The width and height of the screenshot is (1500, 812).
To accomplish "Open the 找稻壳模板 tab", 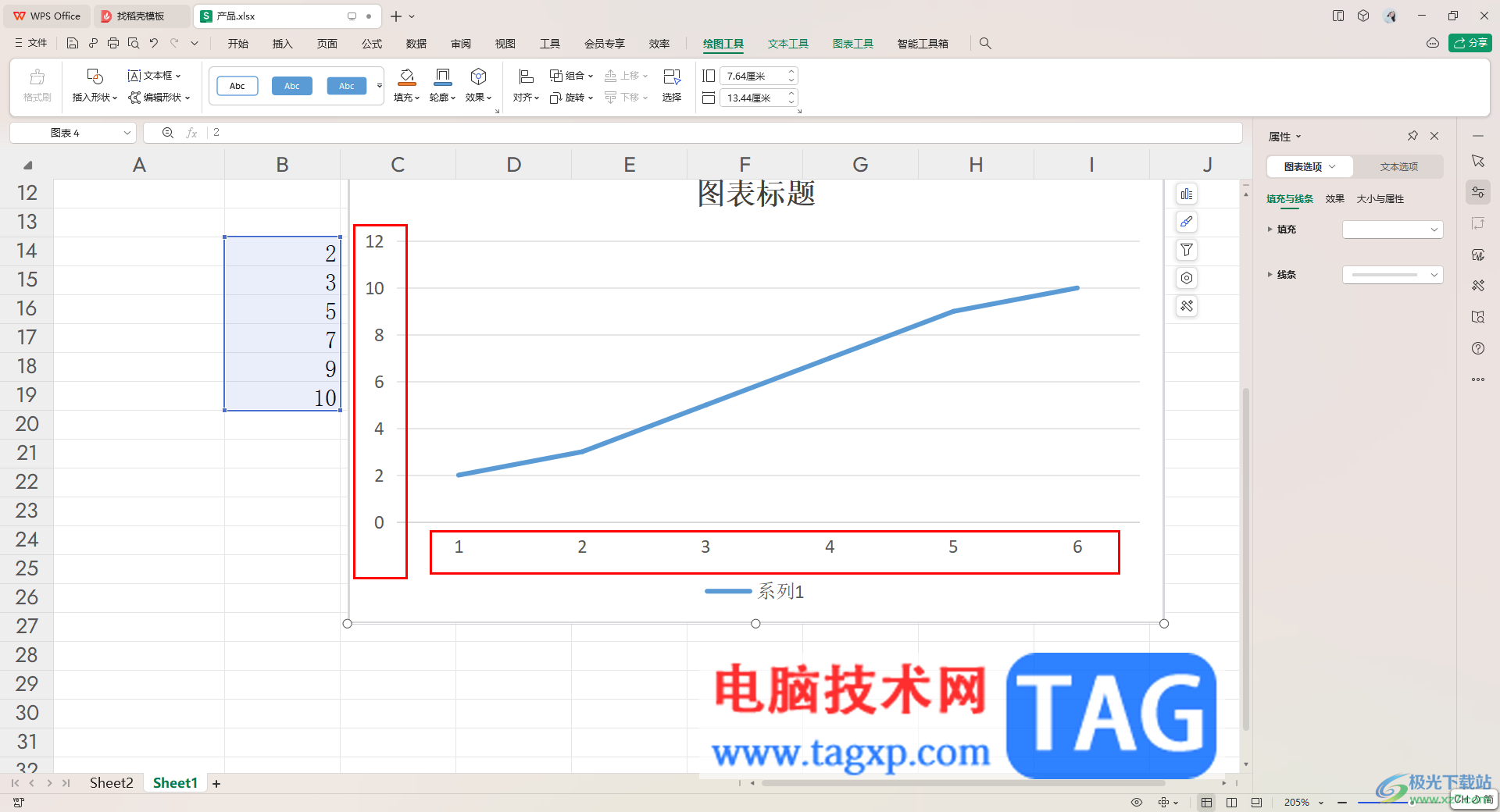I will click(x=141, y=16).
